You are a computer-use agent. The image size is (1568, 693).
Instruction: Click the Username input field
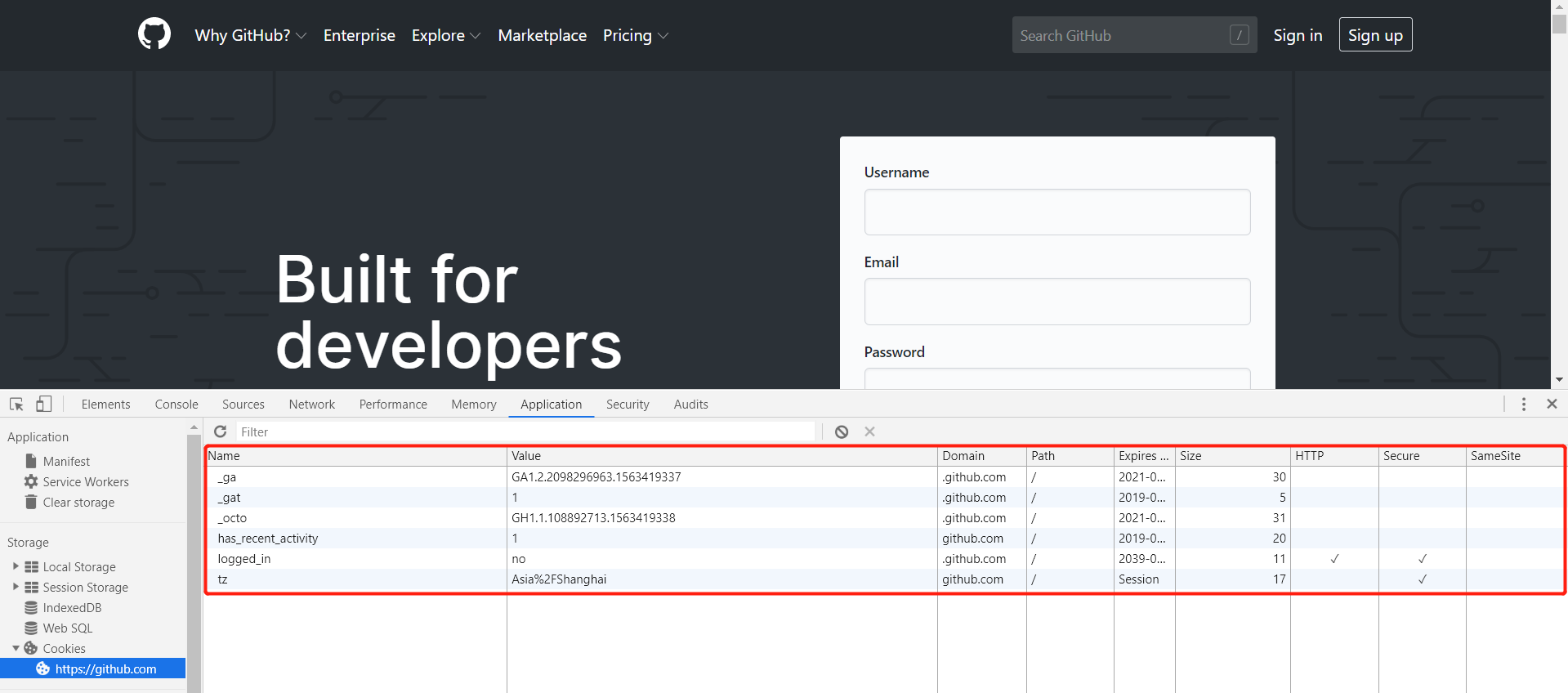pos(1057,212)
